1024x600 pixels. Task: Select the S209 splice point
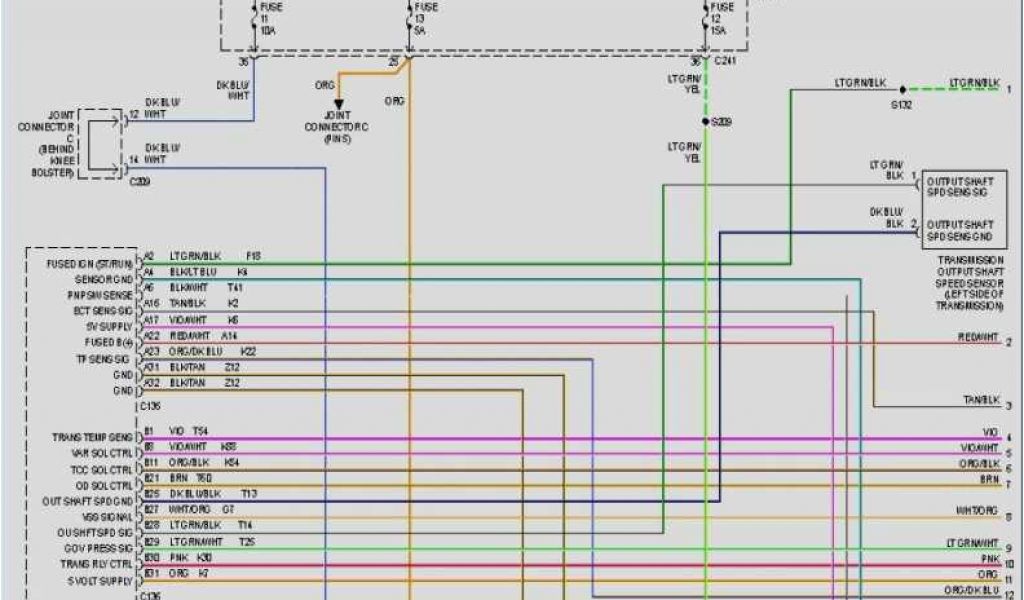(x=706, y=121)
